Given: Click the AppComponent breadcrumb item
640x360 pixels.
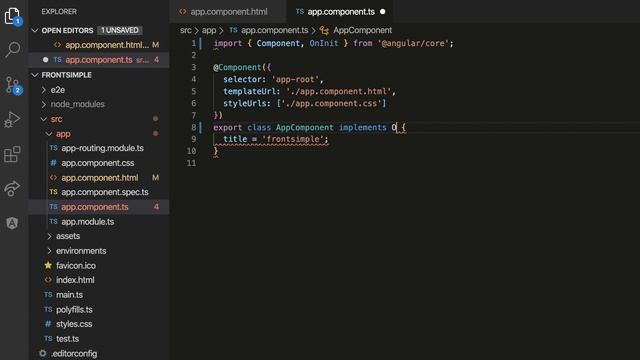Looking at the screenshot, I should 362,30.
